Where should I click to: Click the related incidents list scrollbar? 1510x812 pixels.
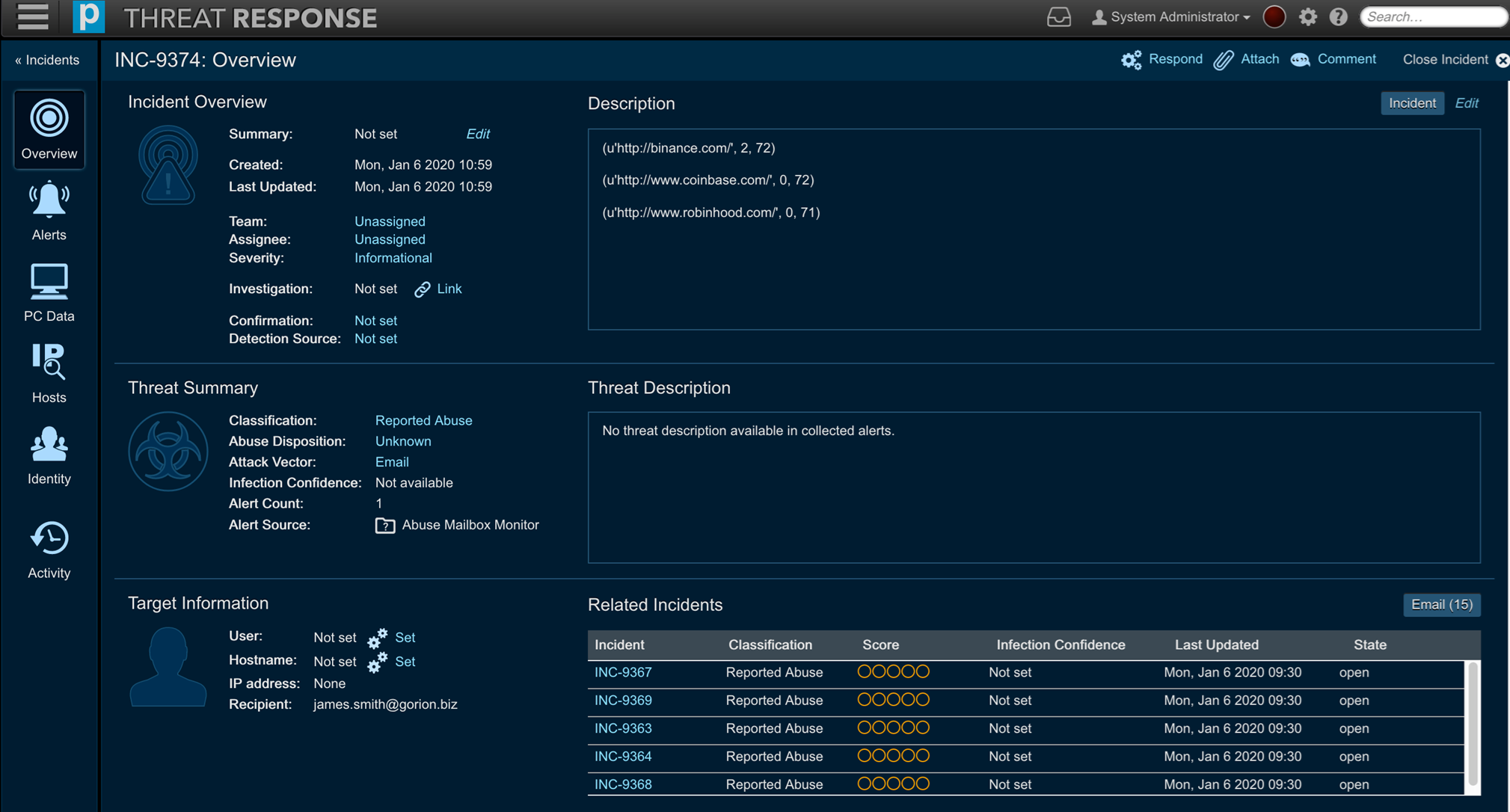pos(1473,724)
